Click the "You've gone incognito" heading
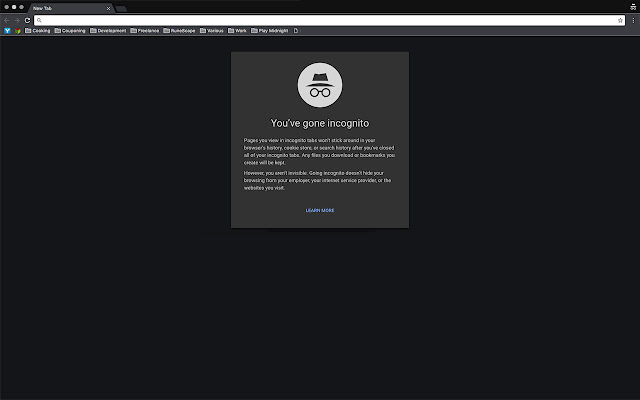Image resolution: width=640 pixels, height=400 pixels. (320, 123)
